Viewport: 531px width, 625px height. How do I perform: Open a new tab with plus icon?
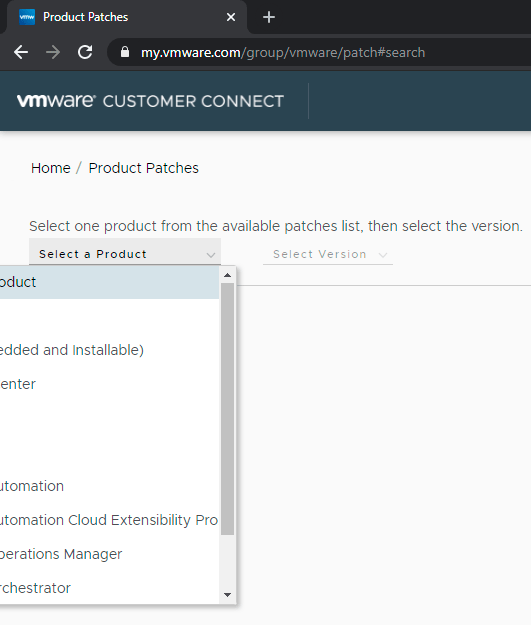click(269, 17)
